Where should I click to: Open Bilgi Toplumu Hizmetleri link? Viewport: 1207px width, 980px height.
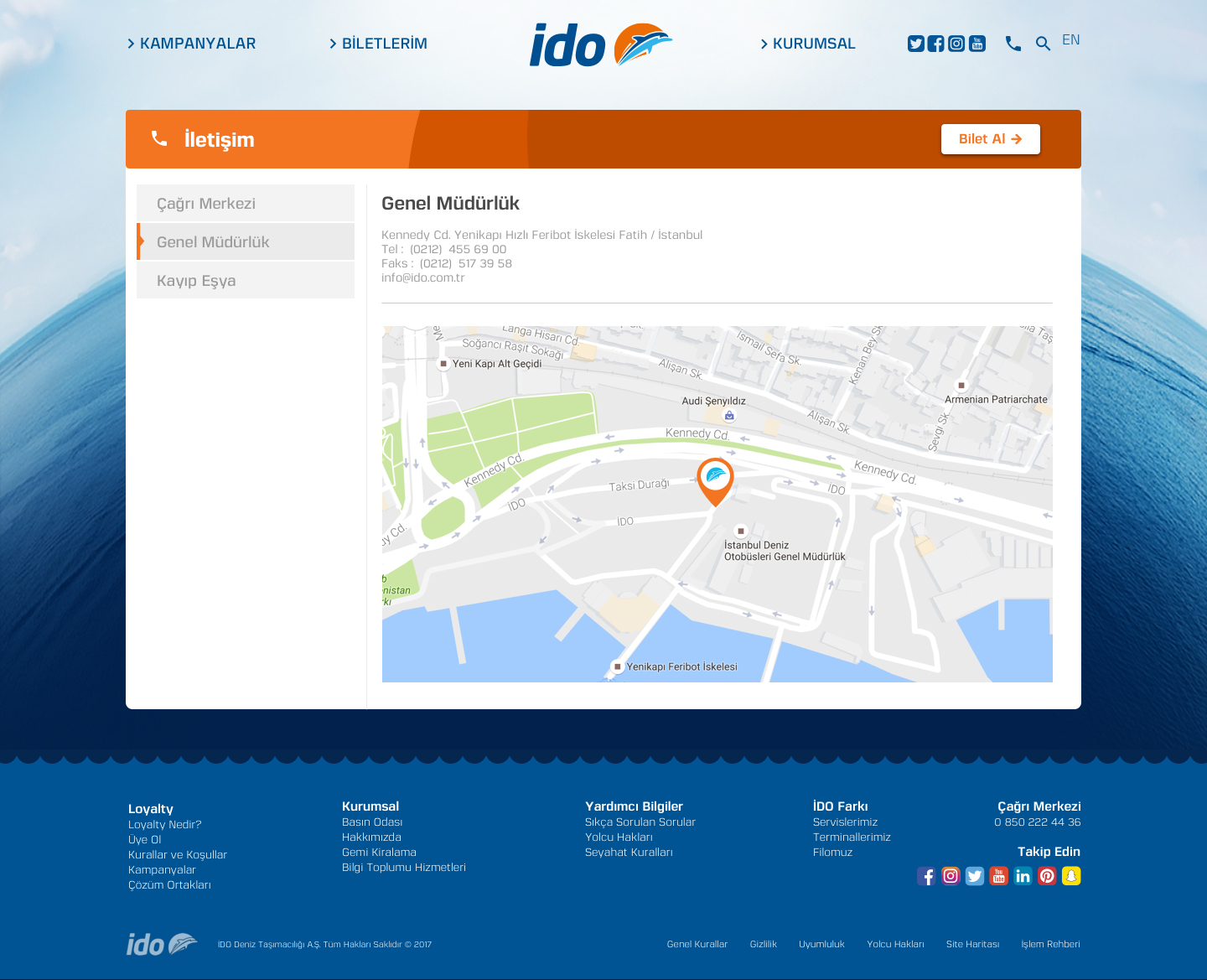click(x=404, y=868)
